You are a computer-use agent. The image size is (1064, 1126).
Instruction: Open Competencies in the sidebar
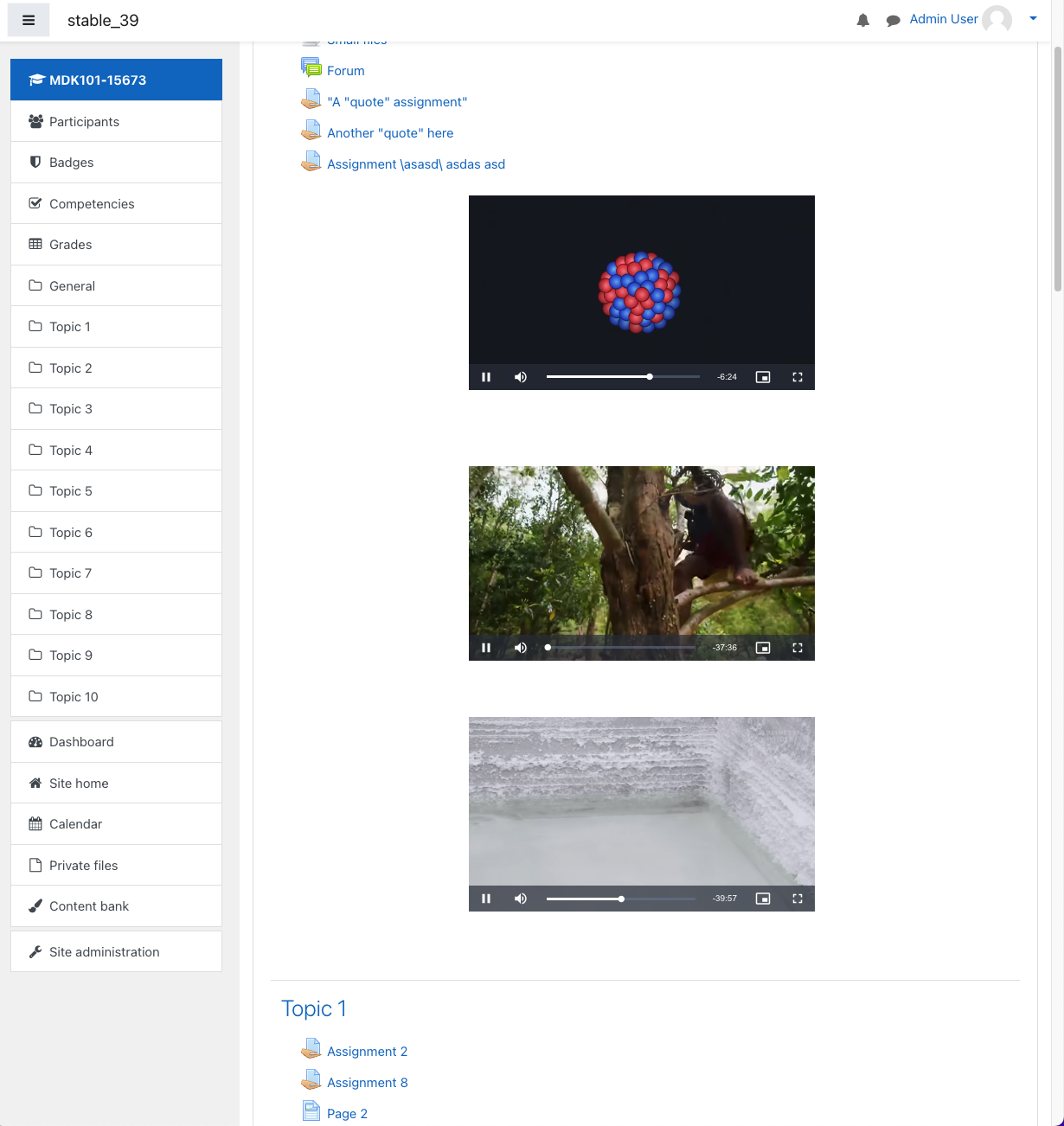(x=116, y=203)
